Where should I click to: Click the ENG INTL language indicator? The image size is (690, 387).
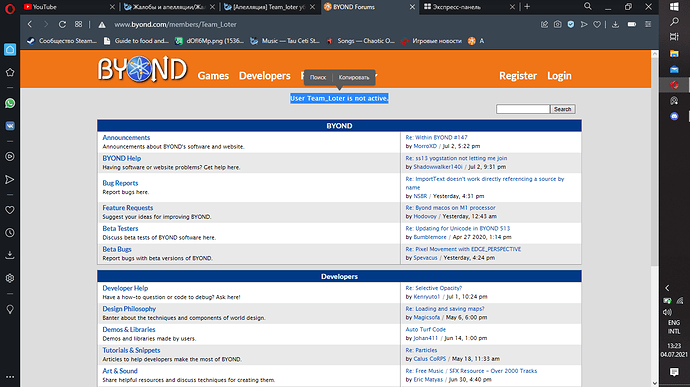[674, 327]
